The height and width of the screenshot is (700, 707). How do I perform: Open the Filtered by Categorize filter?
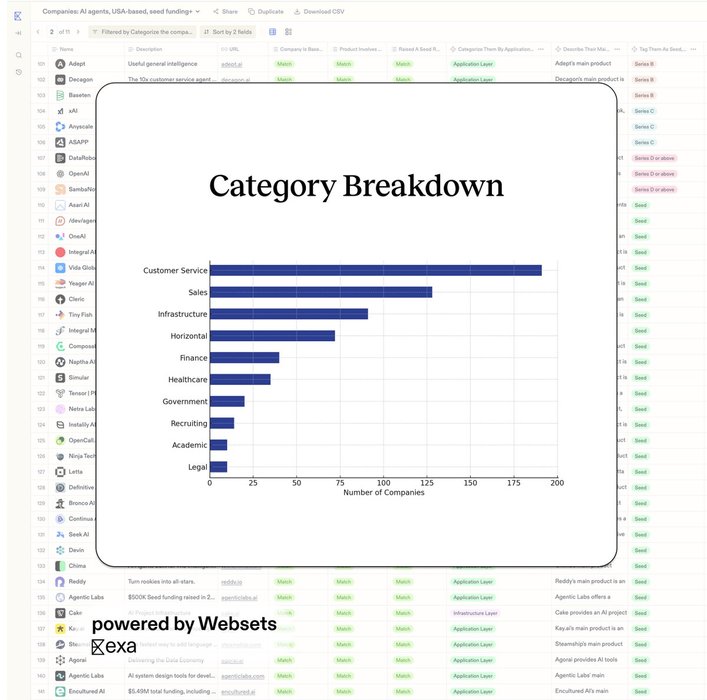(x=143, y=32)
